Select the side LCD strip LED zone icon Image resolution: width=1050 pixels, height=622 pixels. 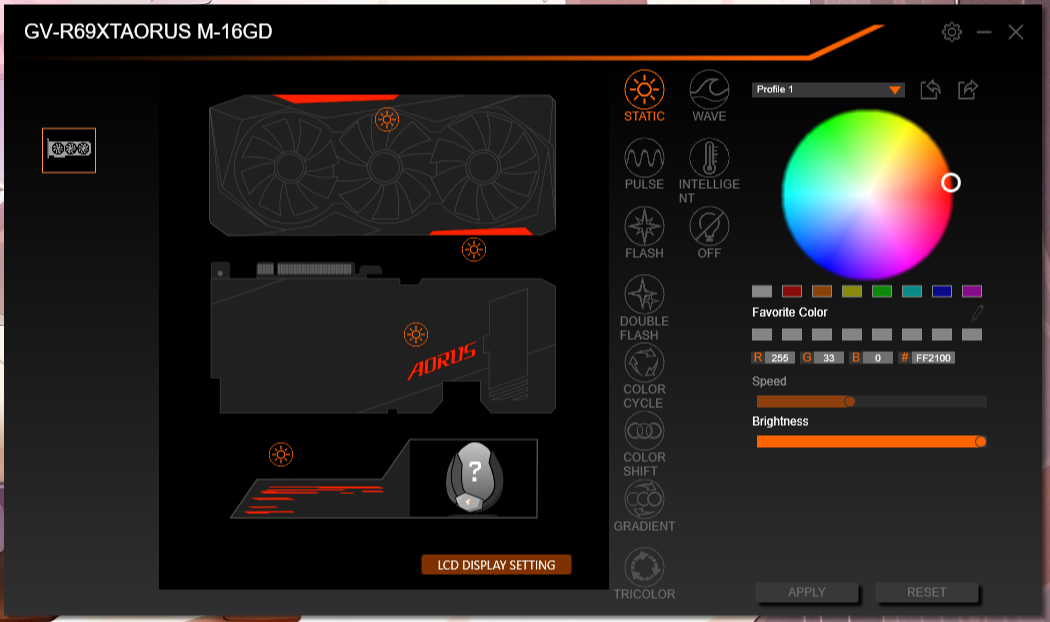281,455
